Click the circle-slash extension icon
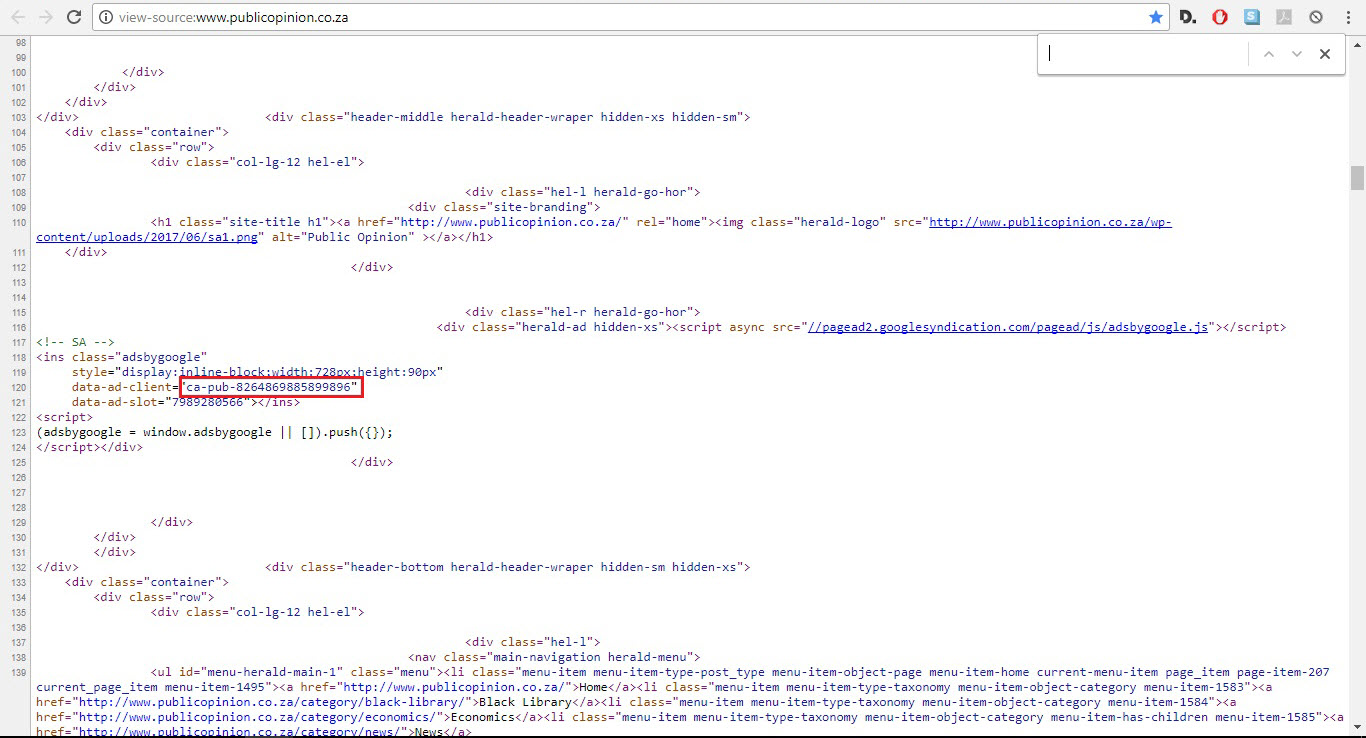 1316,17
